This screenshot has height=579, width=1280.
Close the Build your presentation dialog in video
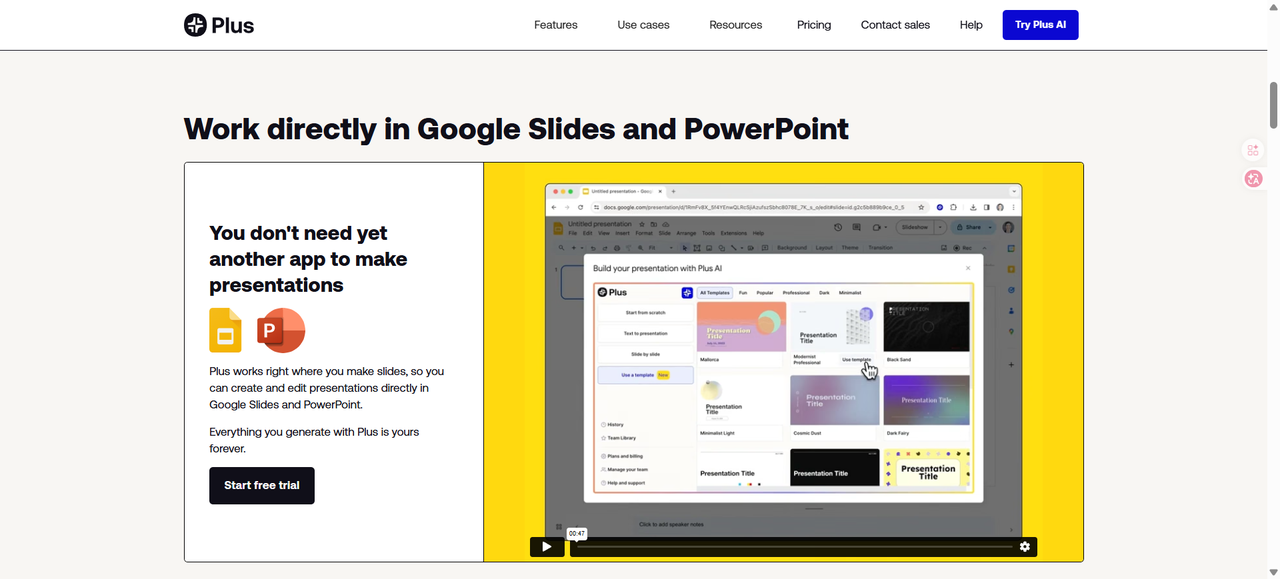pyautogui.click(x=968, y=268)
